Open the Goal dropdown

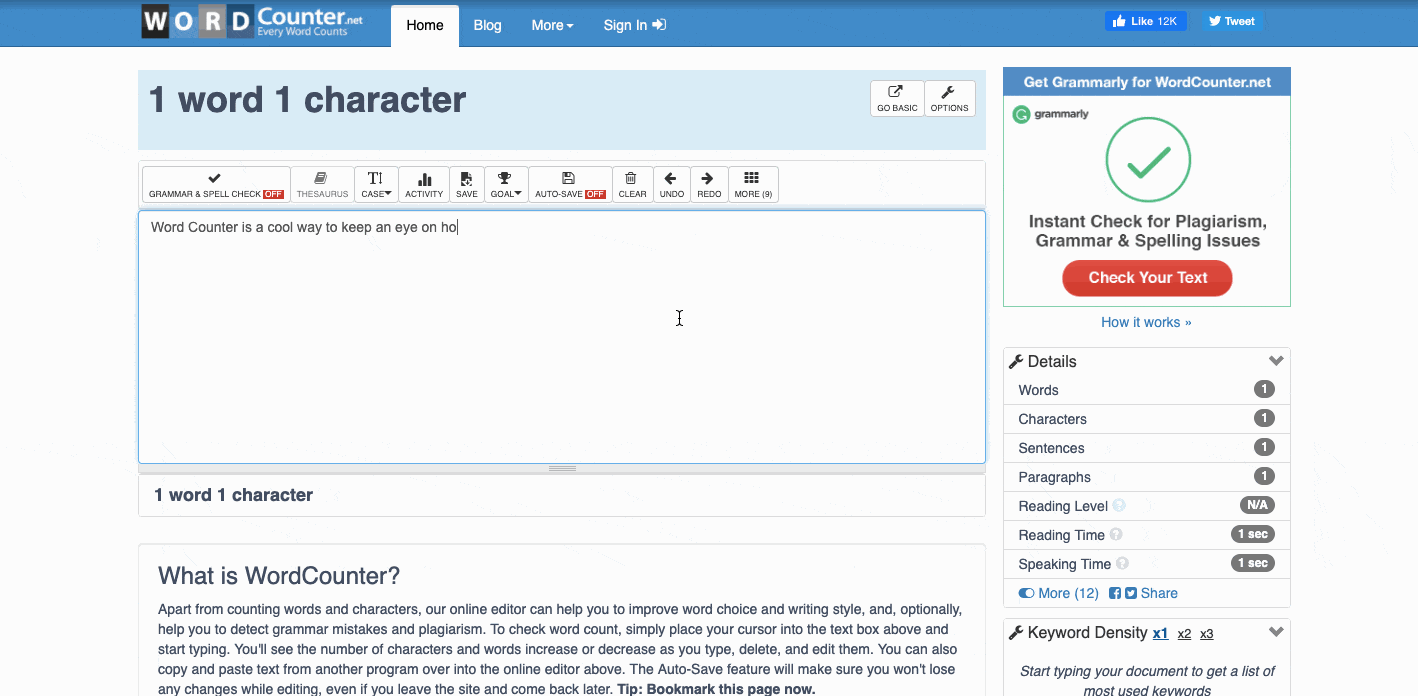[506, 185]
